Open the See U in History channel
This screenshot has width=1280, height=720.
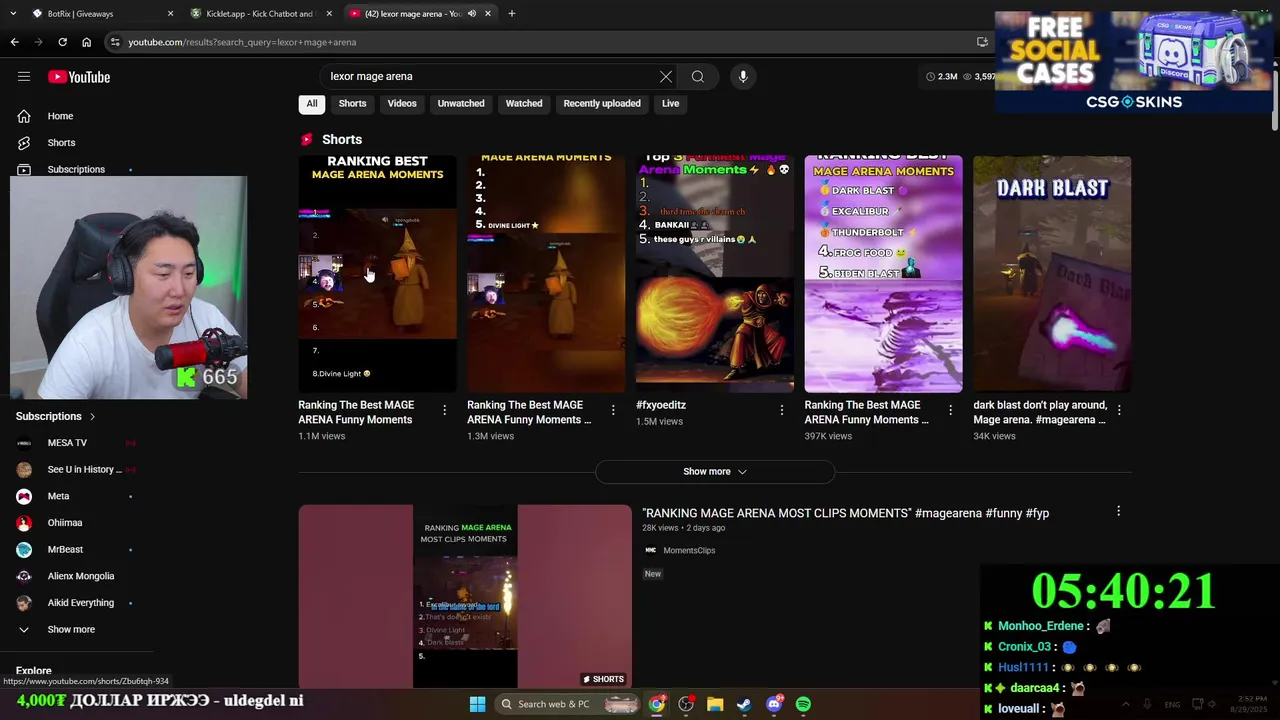point(84,470)
